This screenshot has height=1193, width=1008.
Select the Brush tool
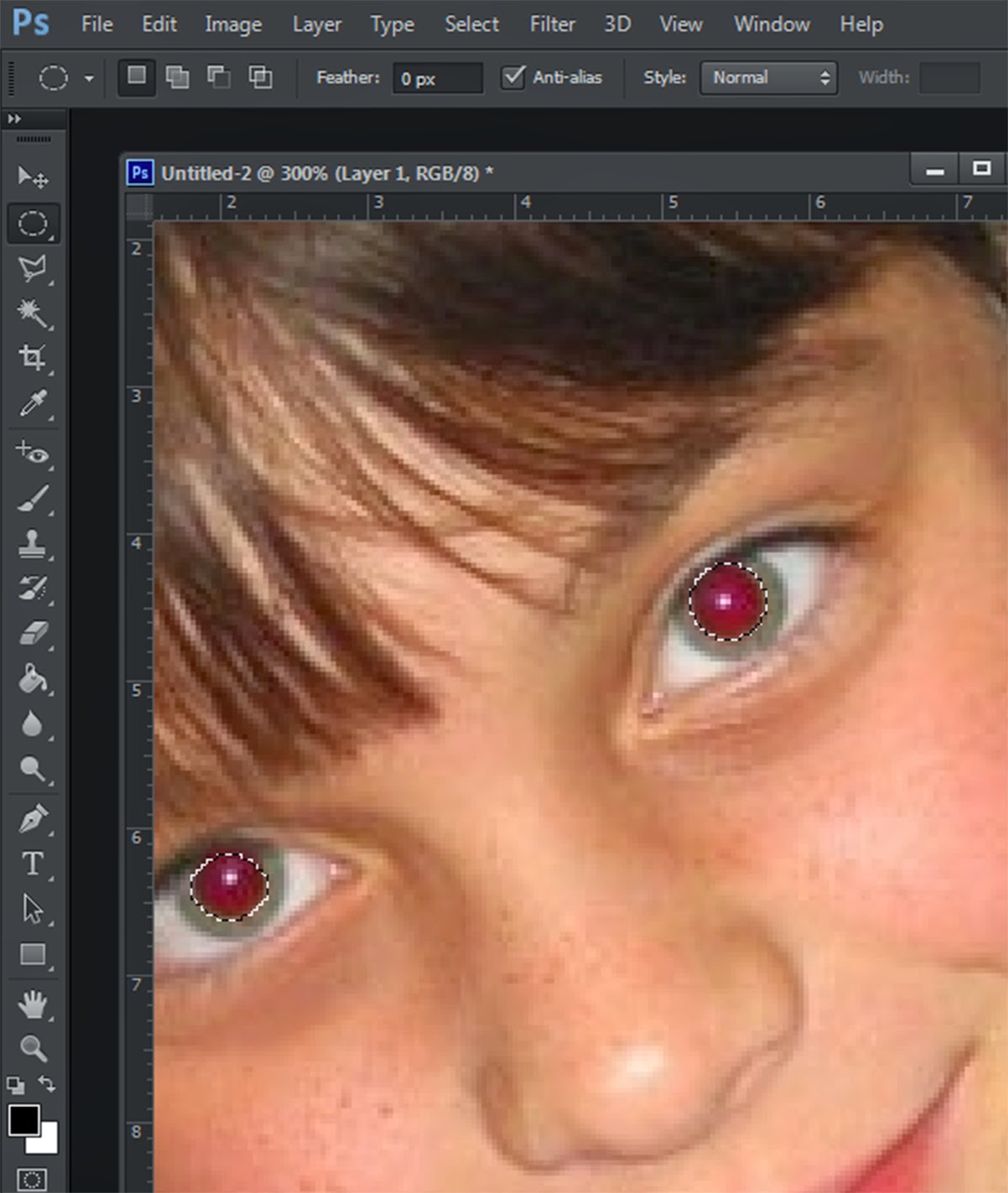point(33,498)
